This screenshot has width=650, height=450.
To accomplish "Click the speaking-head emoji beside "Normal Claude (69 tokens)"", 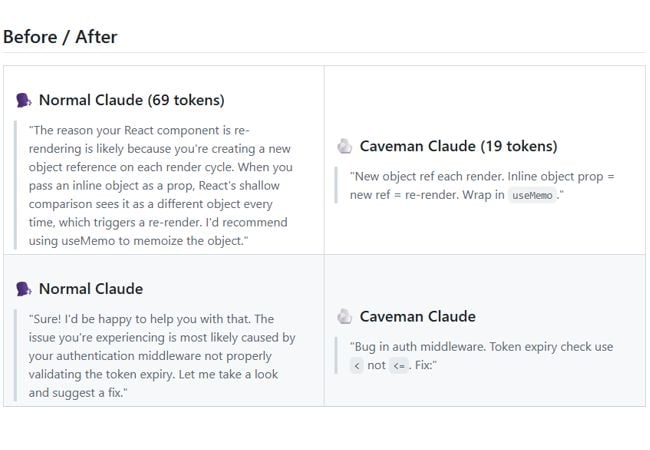I will click(24, 100).
